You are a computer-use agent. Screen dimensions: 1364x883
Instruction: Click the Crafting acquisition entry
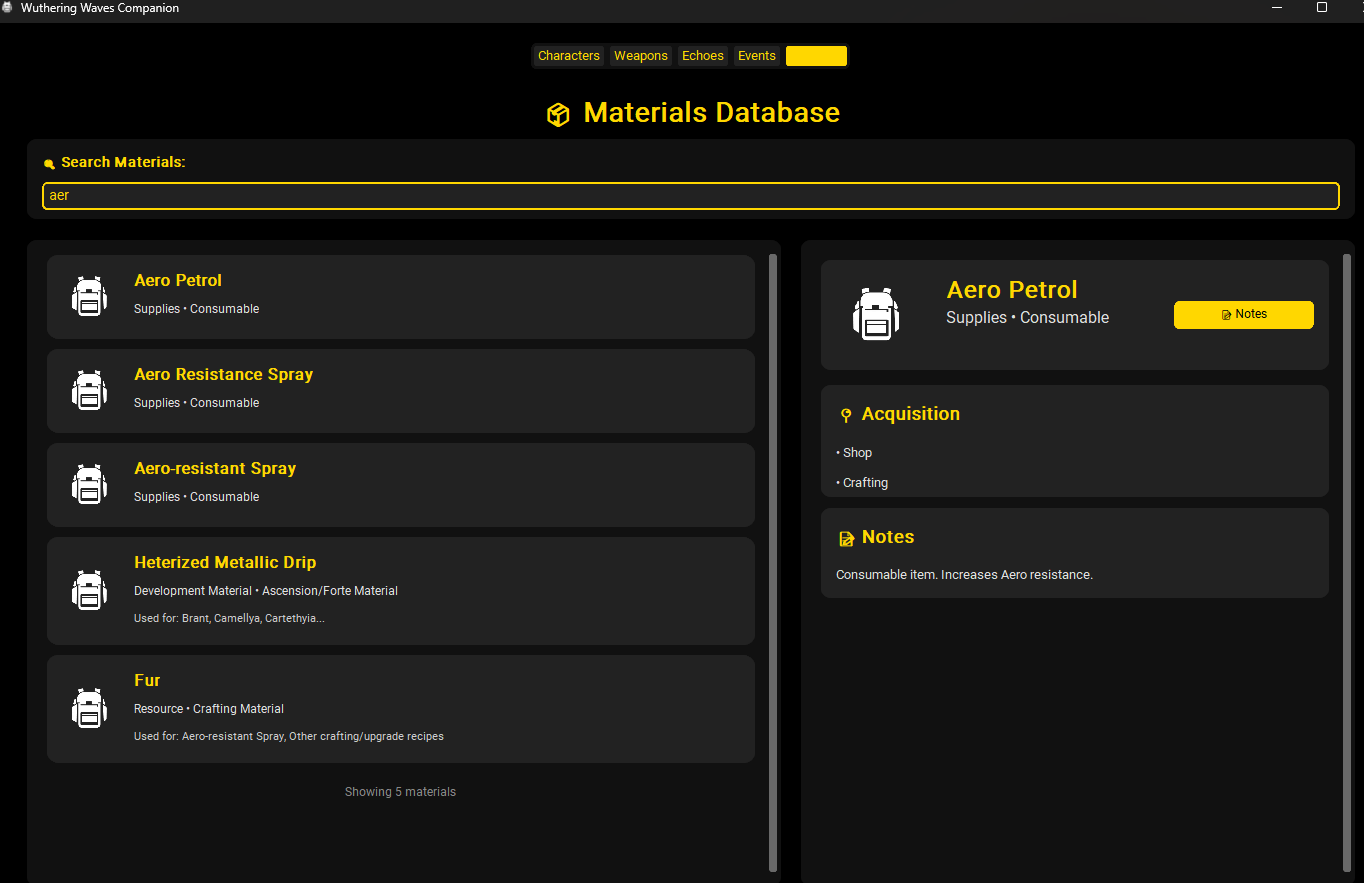(x=862, y=483)
